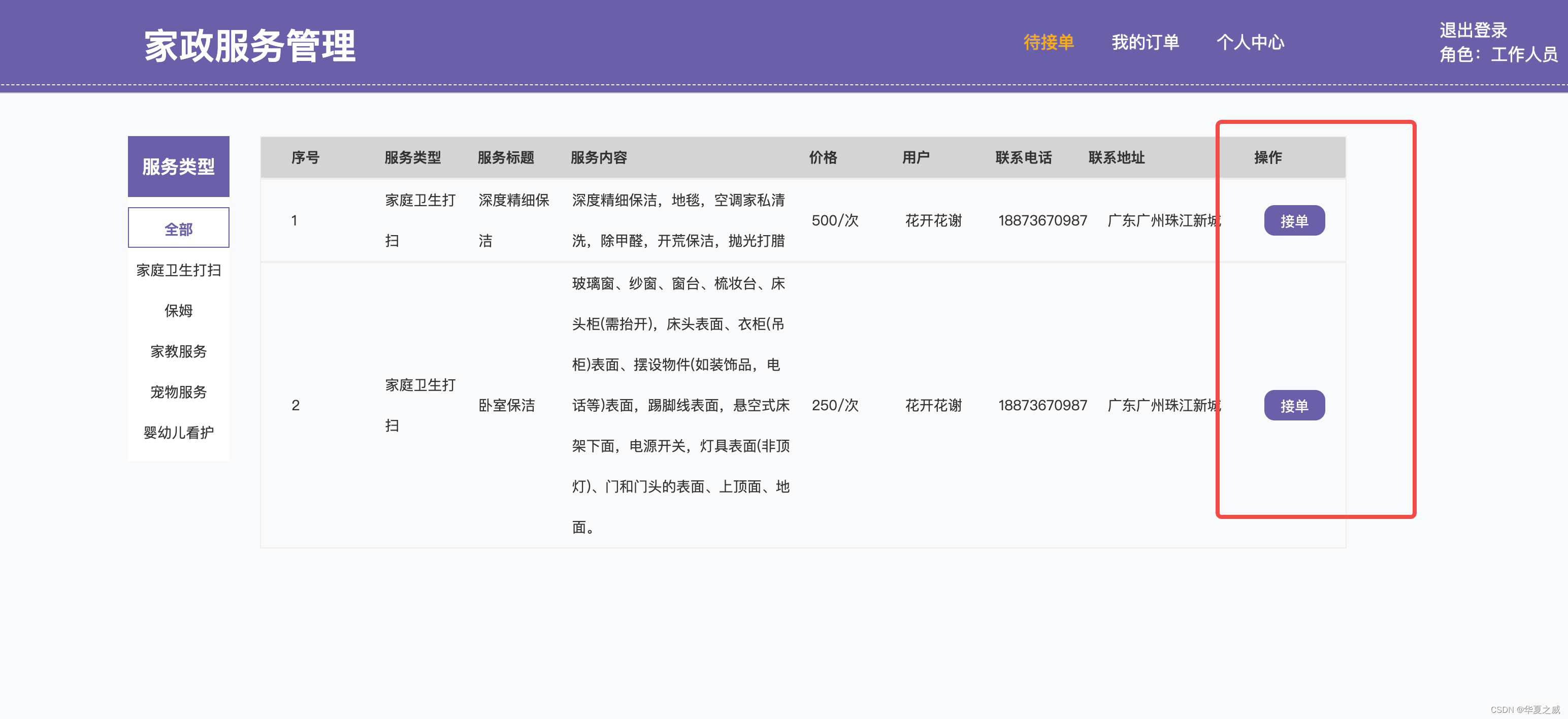Screen dimensions: 1568x719
Task: Open 个人中心 in top navigation
Action: [x=1250, y=42]
